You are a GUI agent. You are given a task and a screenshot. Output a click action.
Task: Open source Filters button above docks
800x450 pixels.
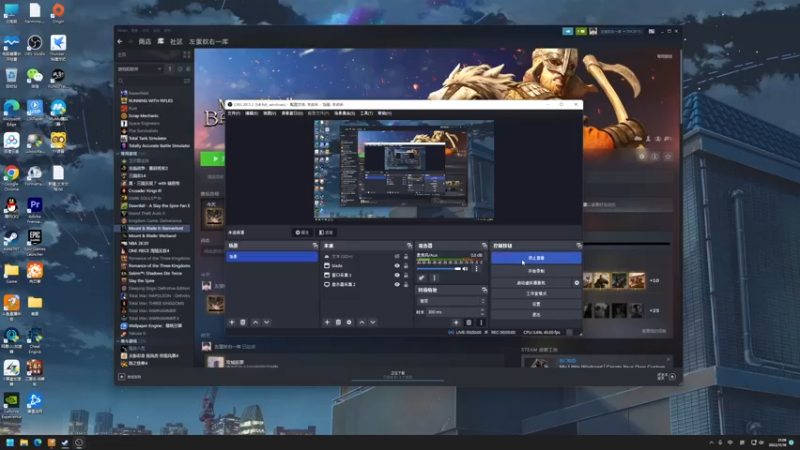326,233
